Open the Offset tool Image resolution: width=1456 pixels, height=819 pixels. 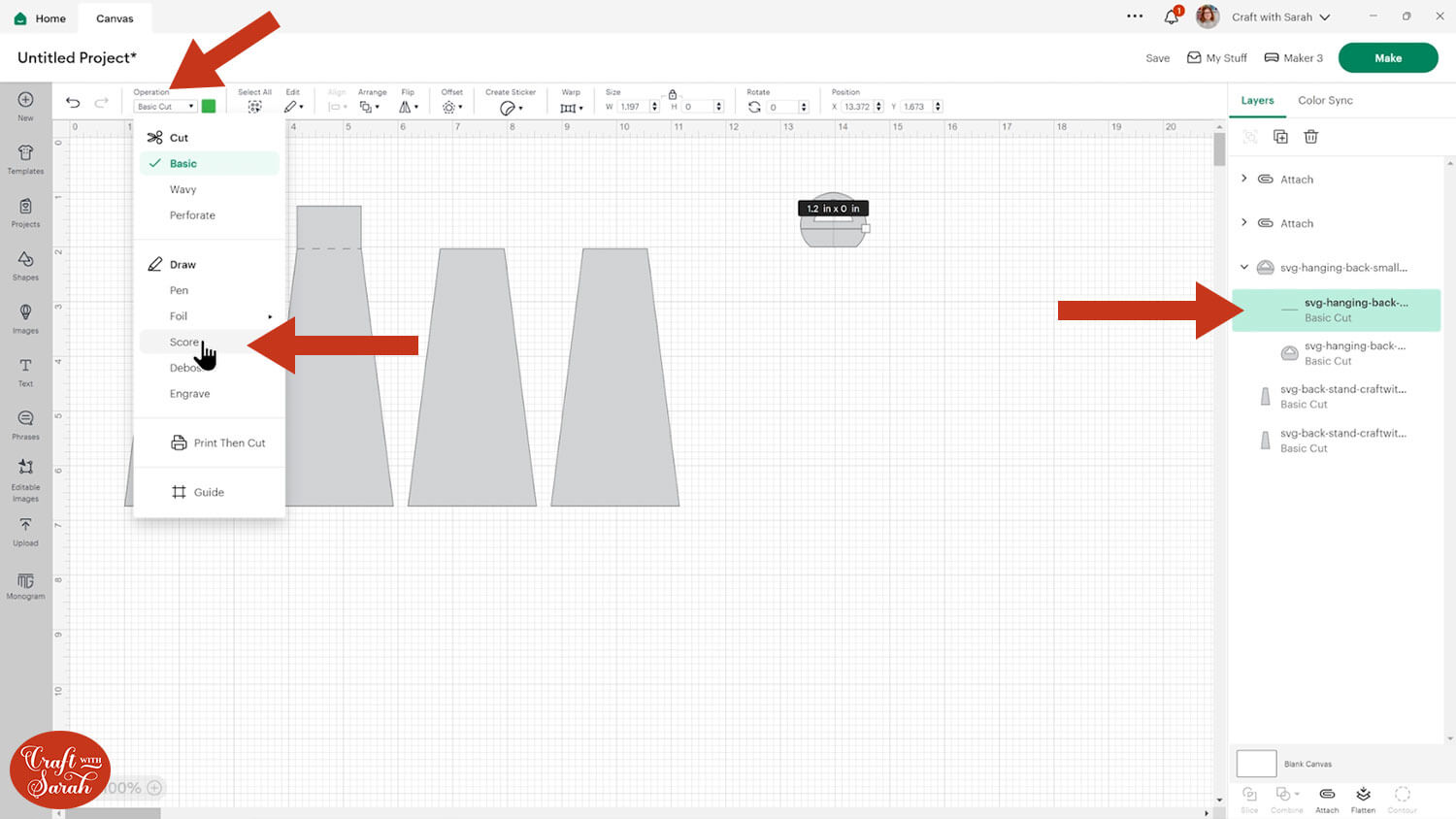[450, 106]
